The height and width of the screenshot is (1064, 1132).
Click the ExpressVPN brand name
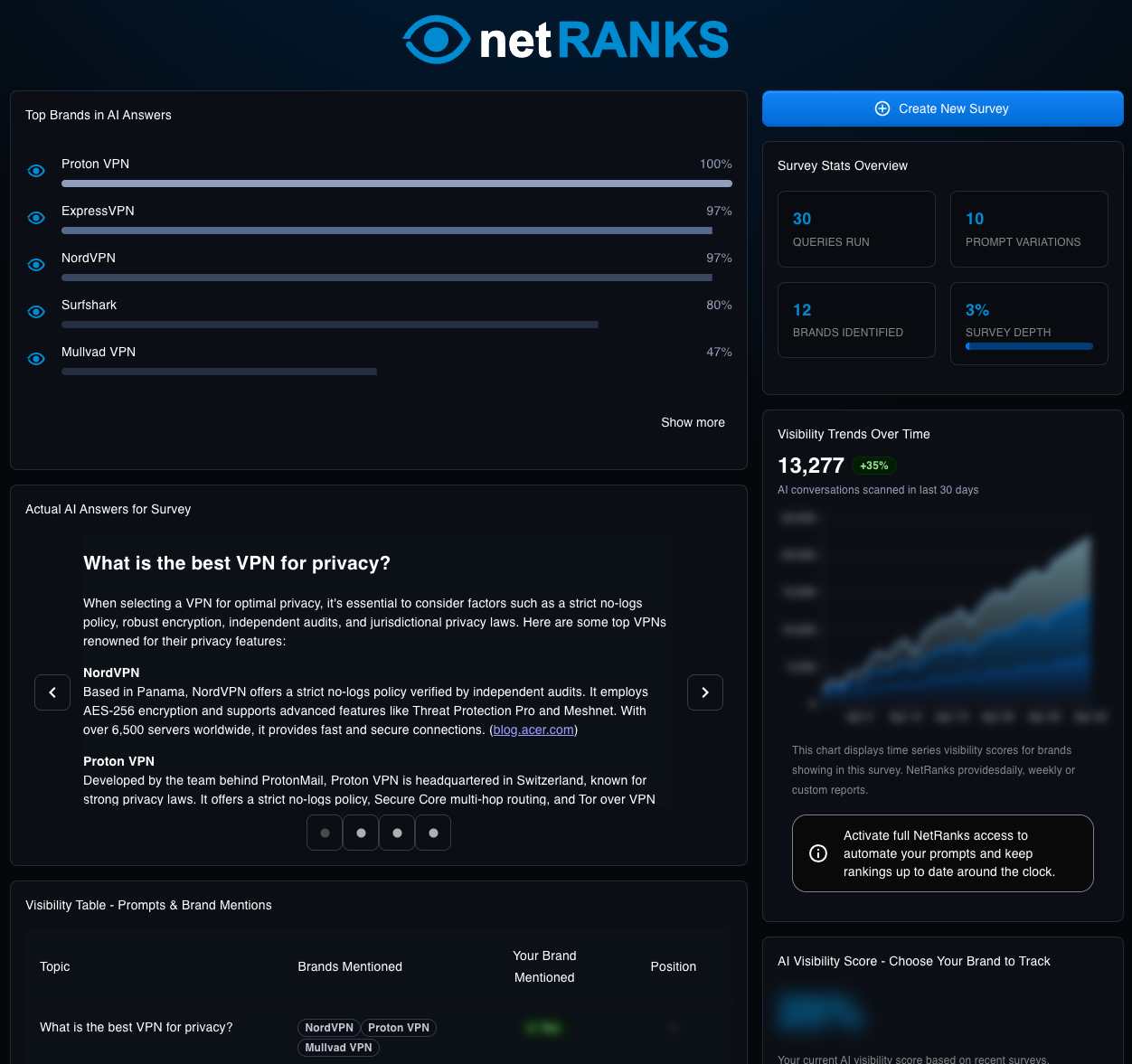98,211
